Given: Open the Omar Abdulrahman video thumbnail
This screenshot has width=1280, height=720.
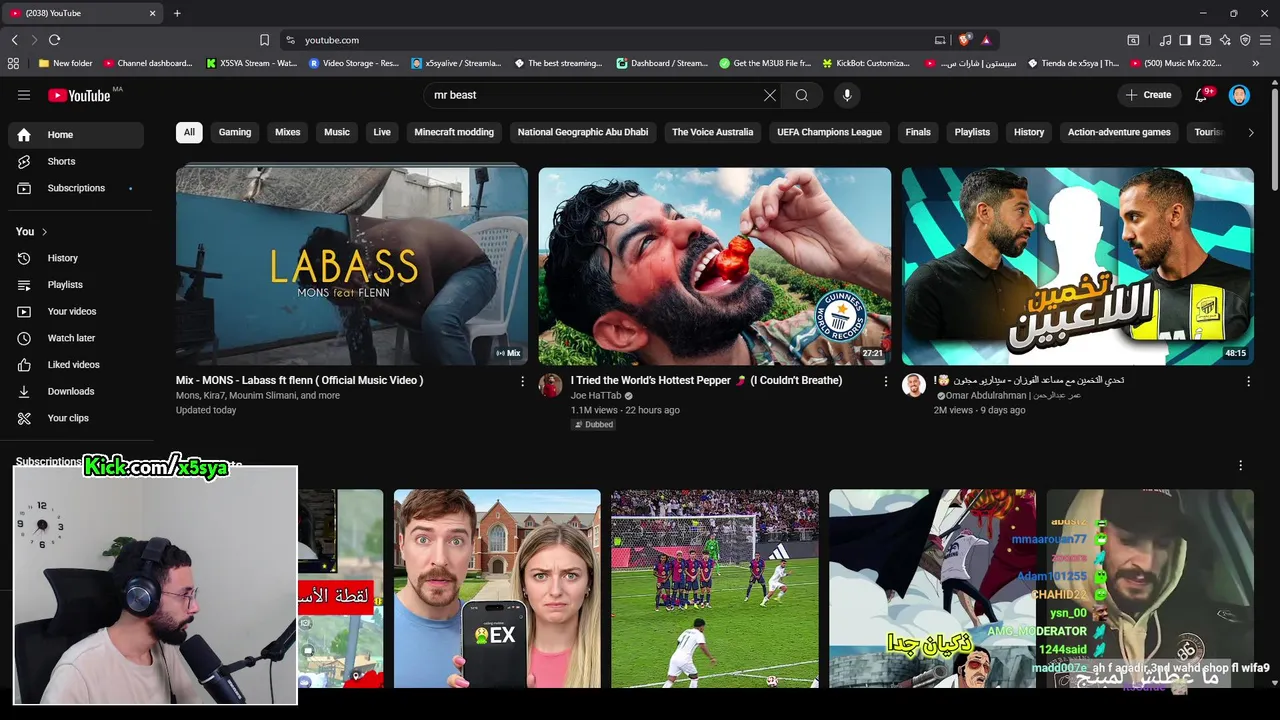Looking at the screenshot, I should 1078,266.
